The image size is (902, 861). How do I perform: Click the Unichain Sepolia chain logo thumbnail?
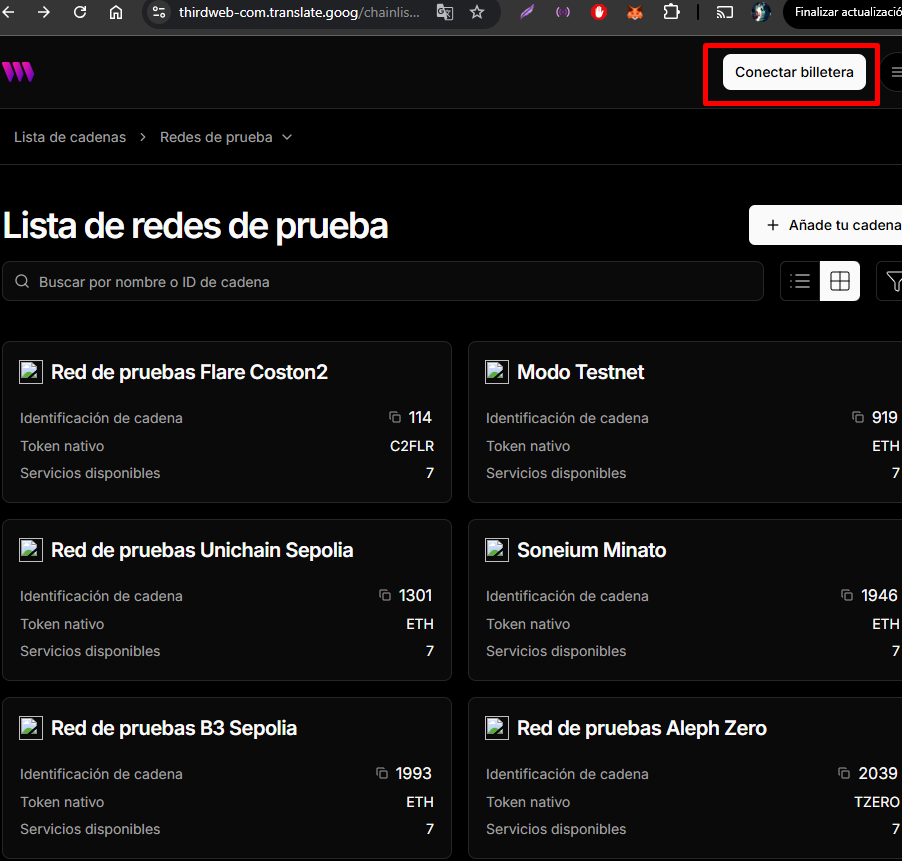point(31,550)
